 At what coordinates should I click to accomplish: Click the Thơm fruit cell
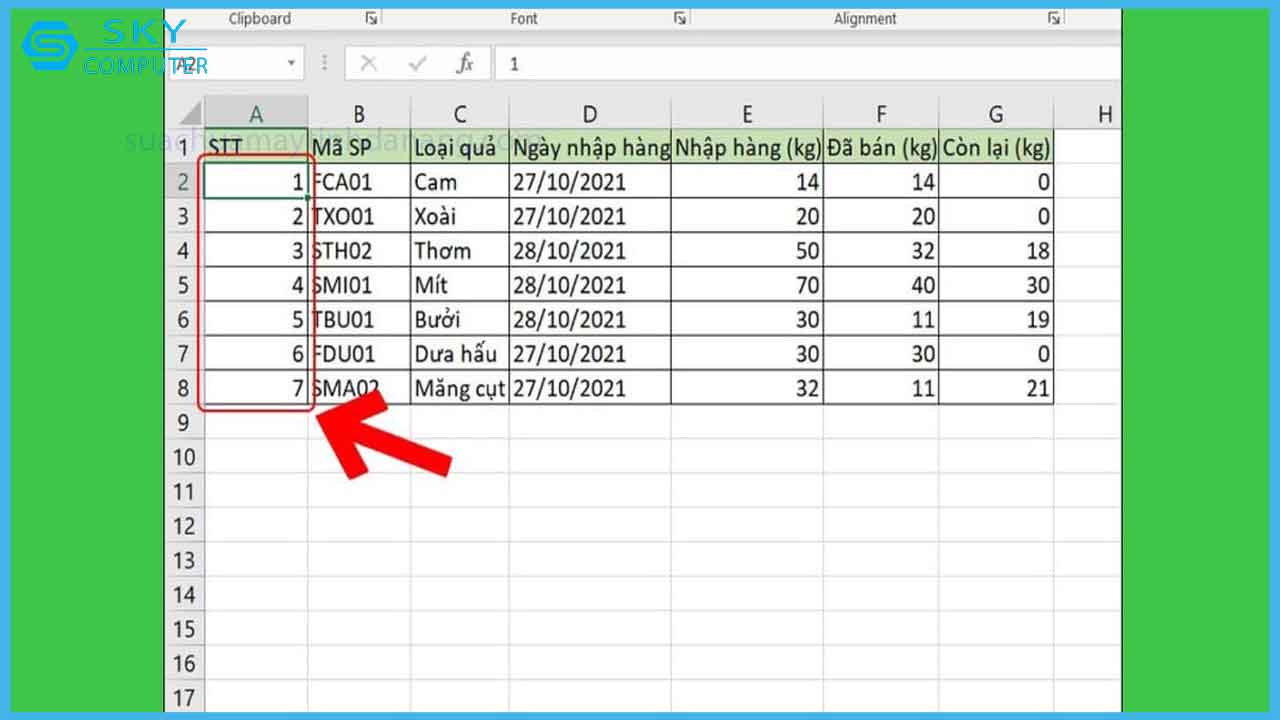[460, 251]
